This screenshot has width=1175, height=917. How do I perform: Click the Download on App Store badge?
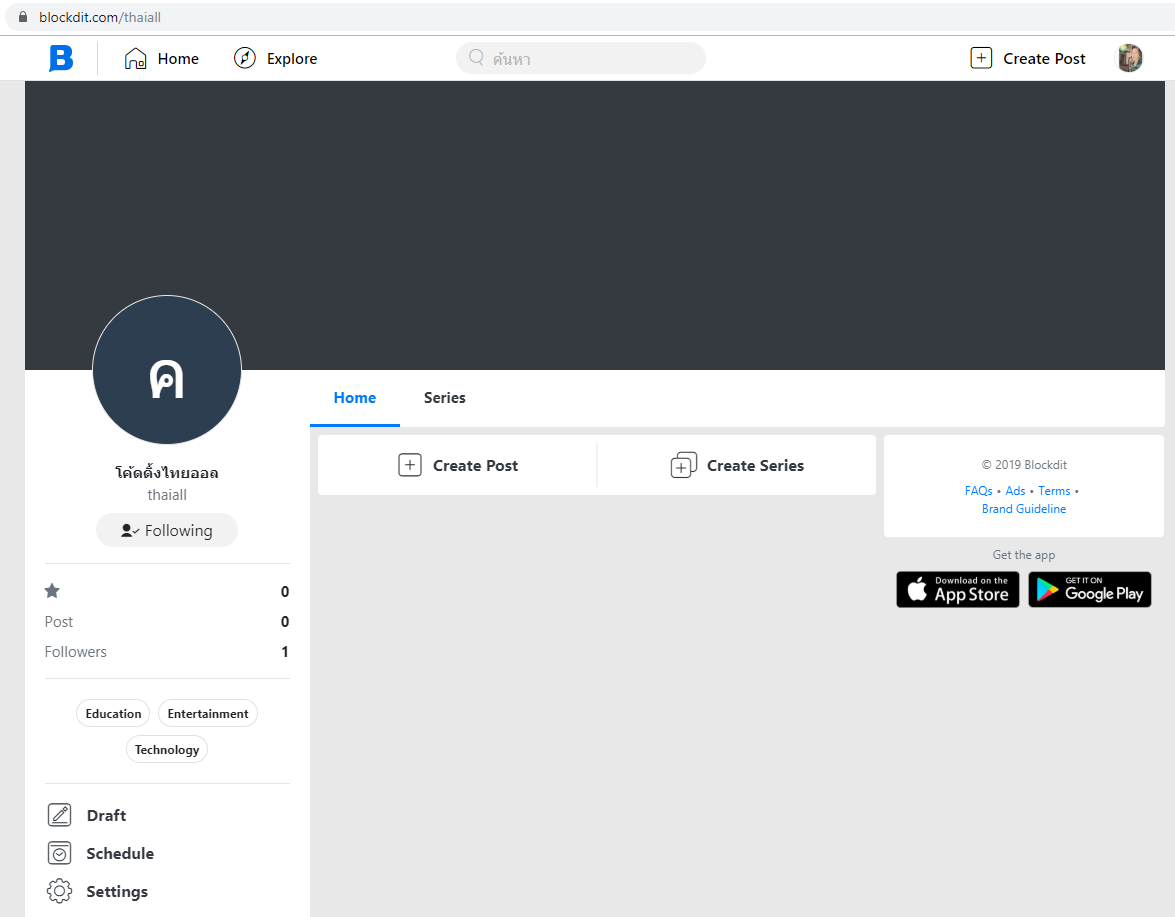click(957, 590)
